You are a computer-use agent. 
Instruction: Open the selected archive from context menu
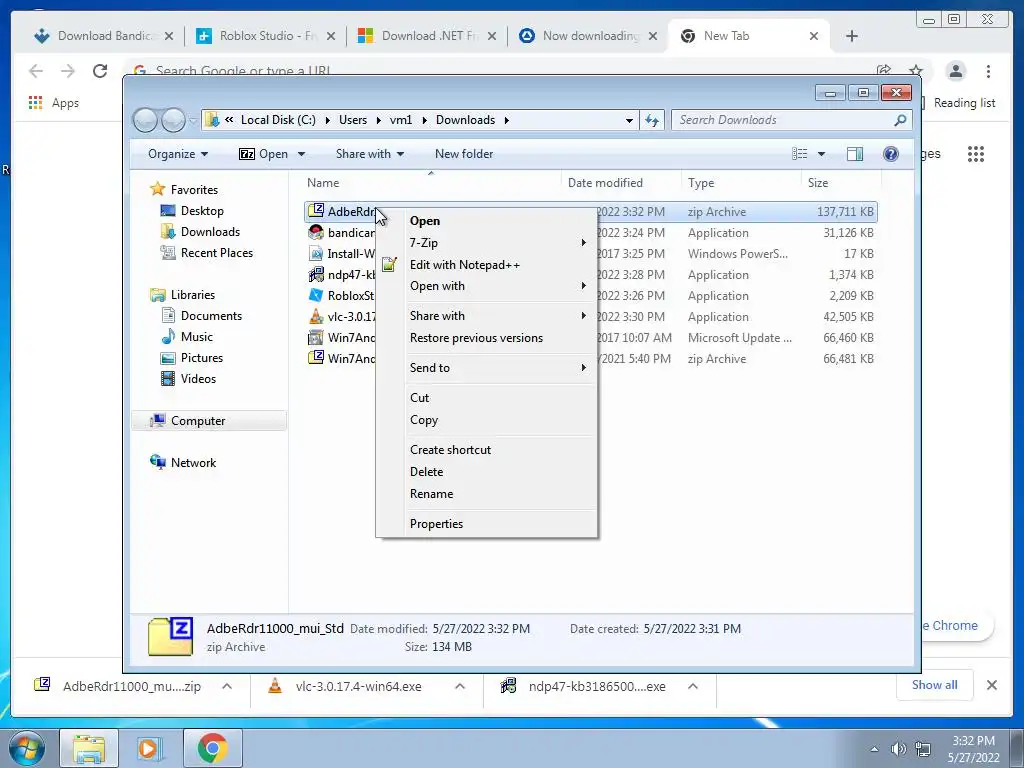point(424,221)
